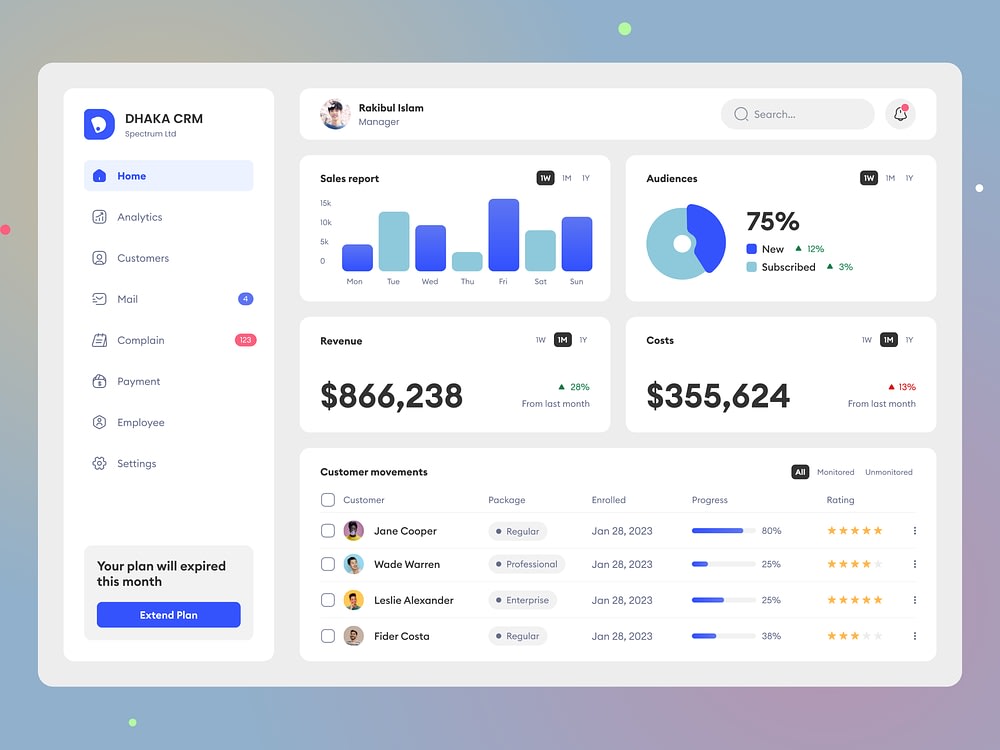
Task: Click Leslie Alexander's avatar
Action: tap(353, 599)
